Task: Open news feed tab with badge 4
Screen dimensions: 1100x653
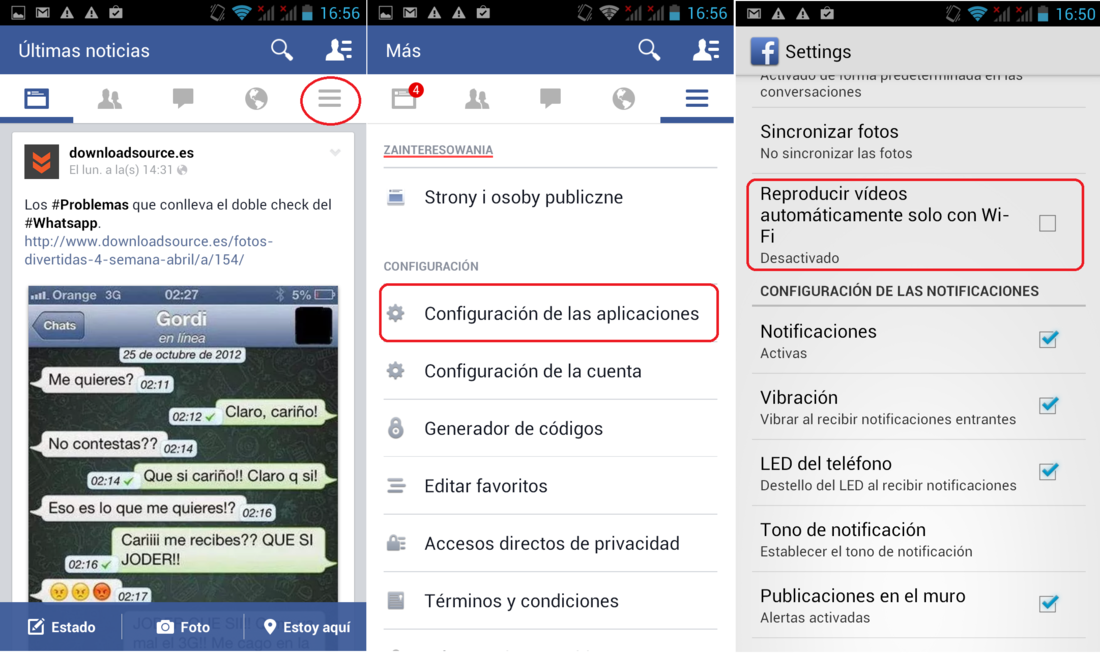Action: 407,96
